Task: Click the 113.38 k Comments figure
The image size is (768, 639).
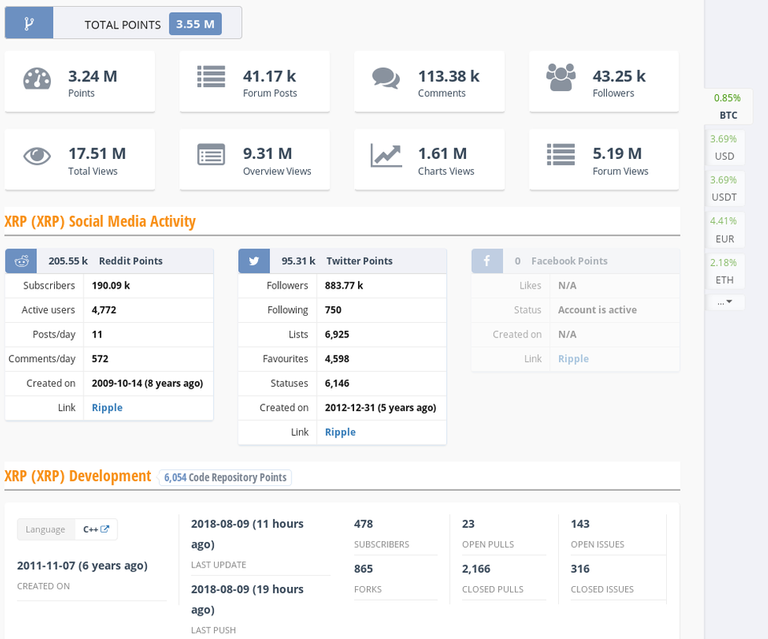Action: (449, 76)
